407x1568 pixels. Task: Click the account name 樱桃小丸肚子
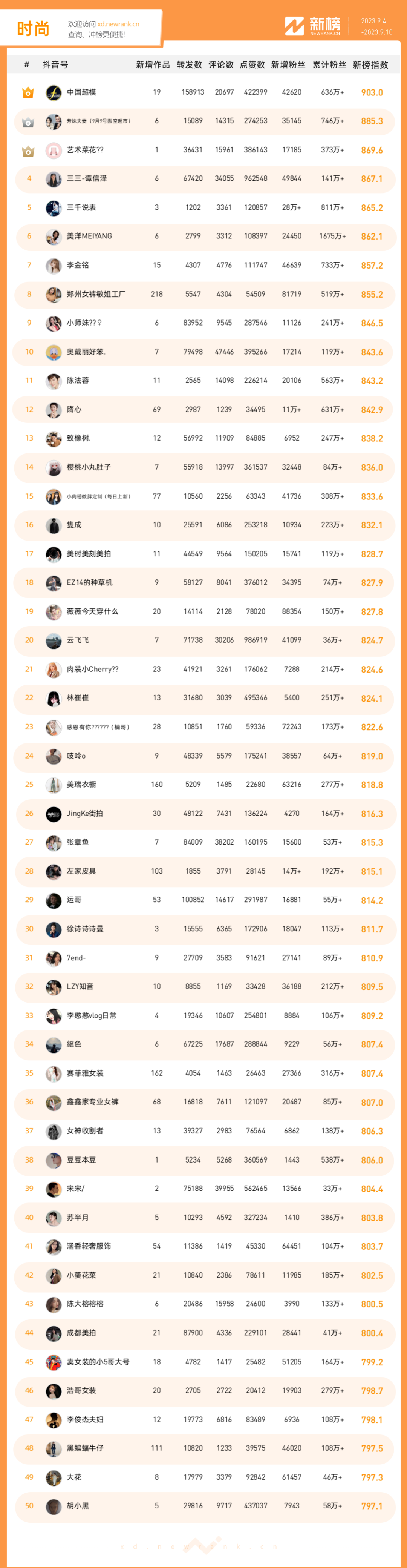tap(89, 467)
